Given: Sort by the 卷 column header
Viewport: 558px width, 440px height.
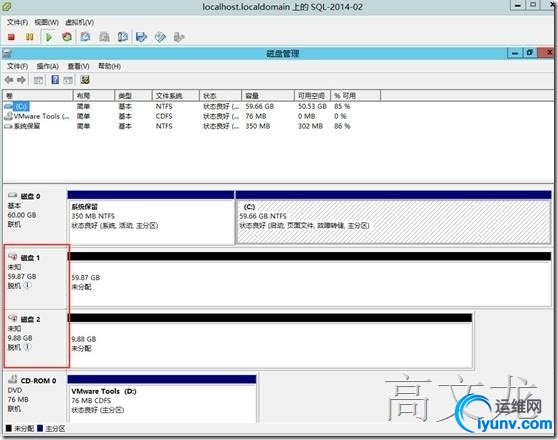Looking at the screenshot, I should [x=38, y=95].
